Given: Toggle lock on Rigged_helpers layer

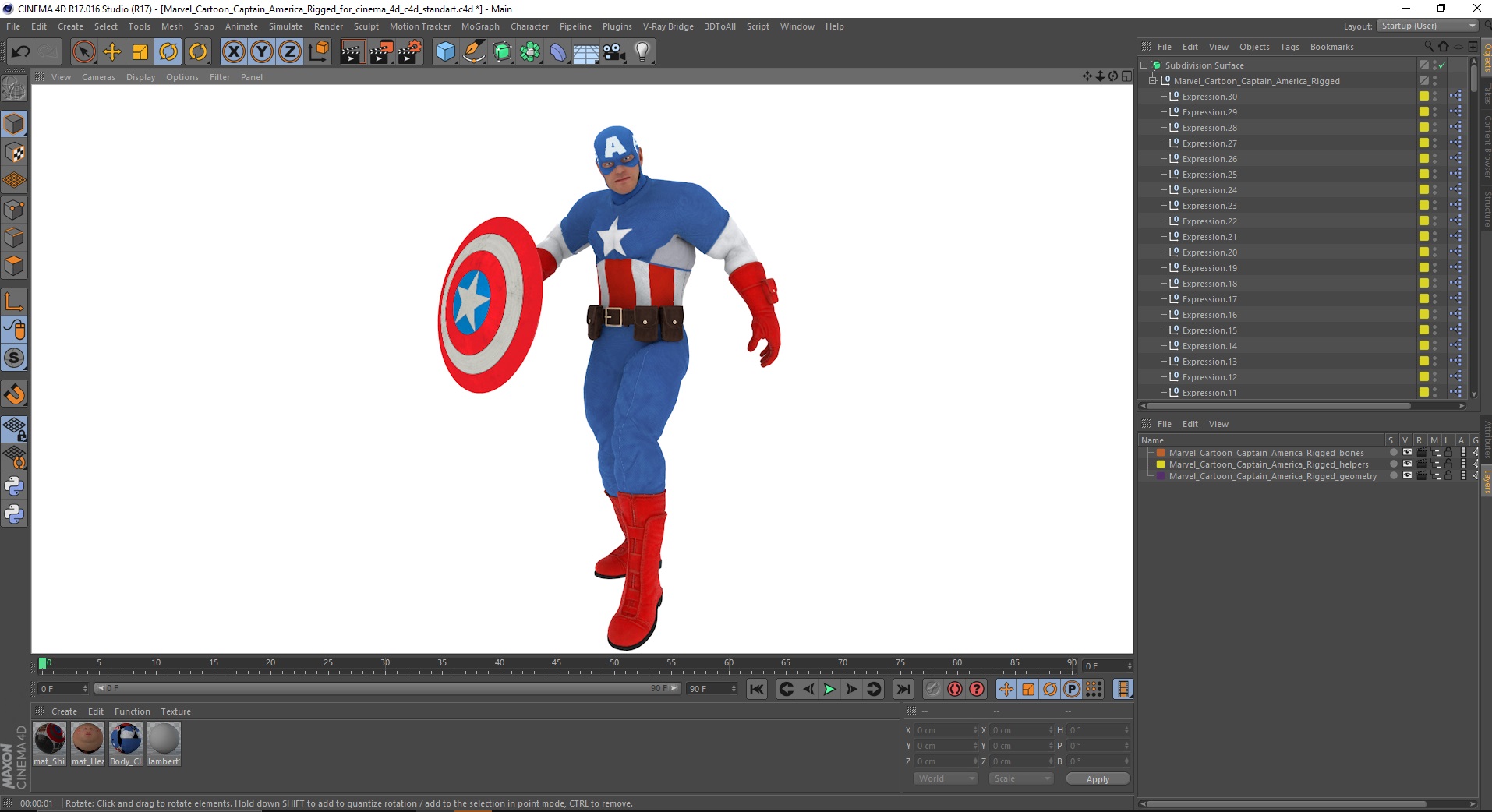Looking at the screenshot, I should click(x=1448, y=464).
